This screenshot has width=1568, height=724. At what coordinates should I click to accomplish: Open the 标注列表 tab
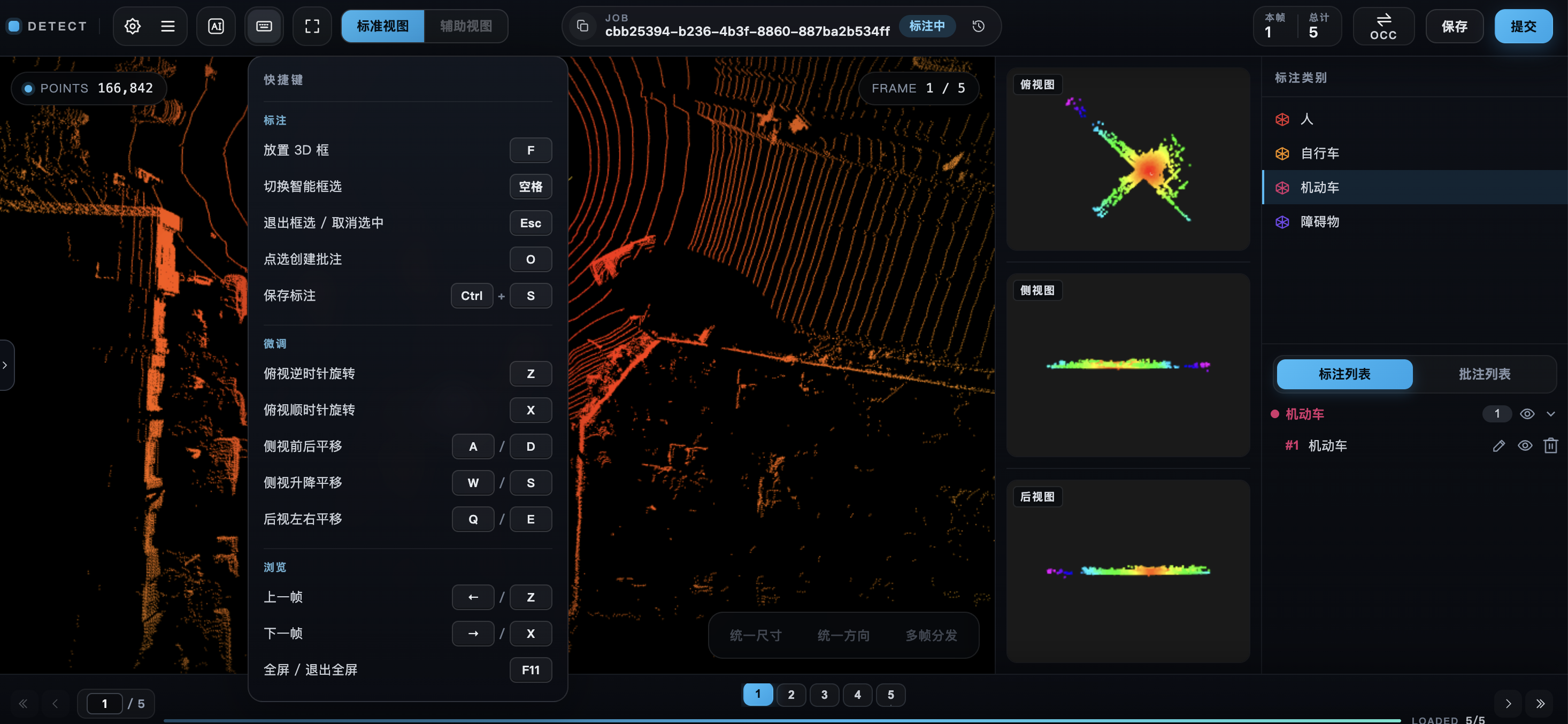point(1344,374)
